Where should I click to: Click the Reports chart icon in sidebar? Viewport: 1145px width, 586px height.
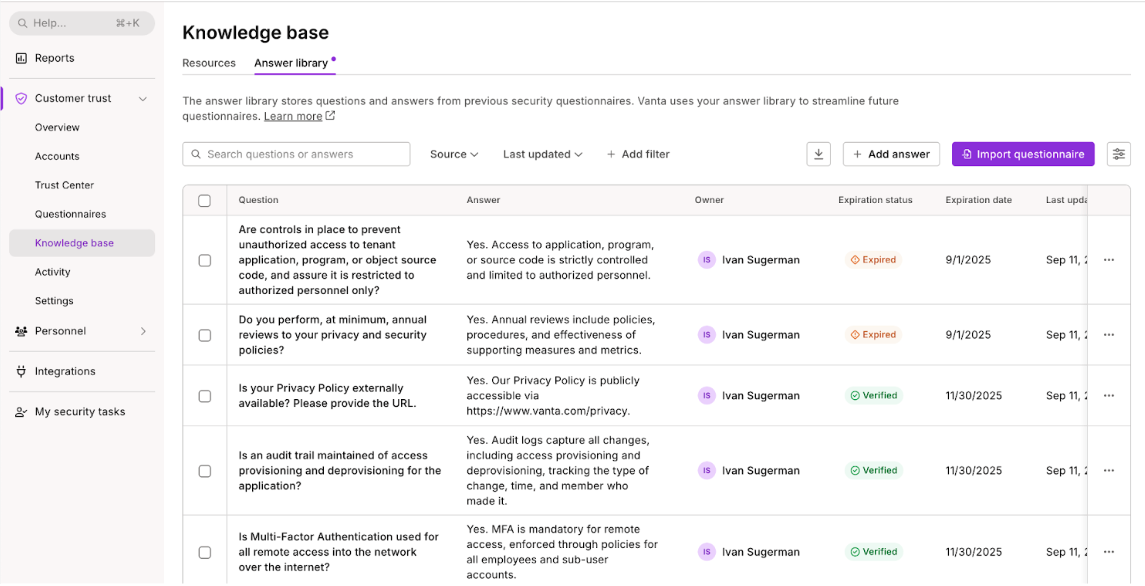(x=21, y=58)
